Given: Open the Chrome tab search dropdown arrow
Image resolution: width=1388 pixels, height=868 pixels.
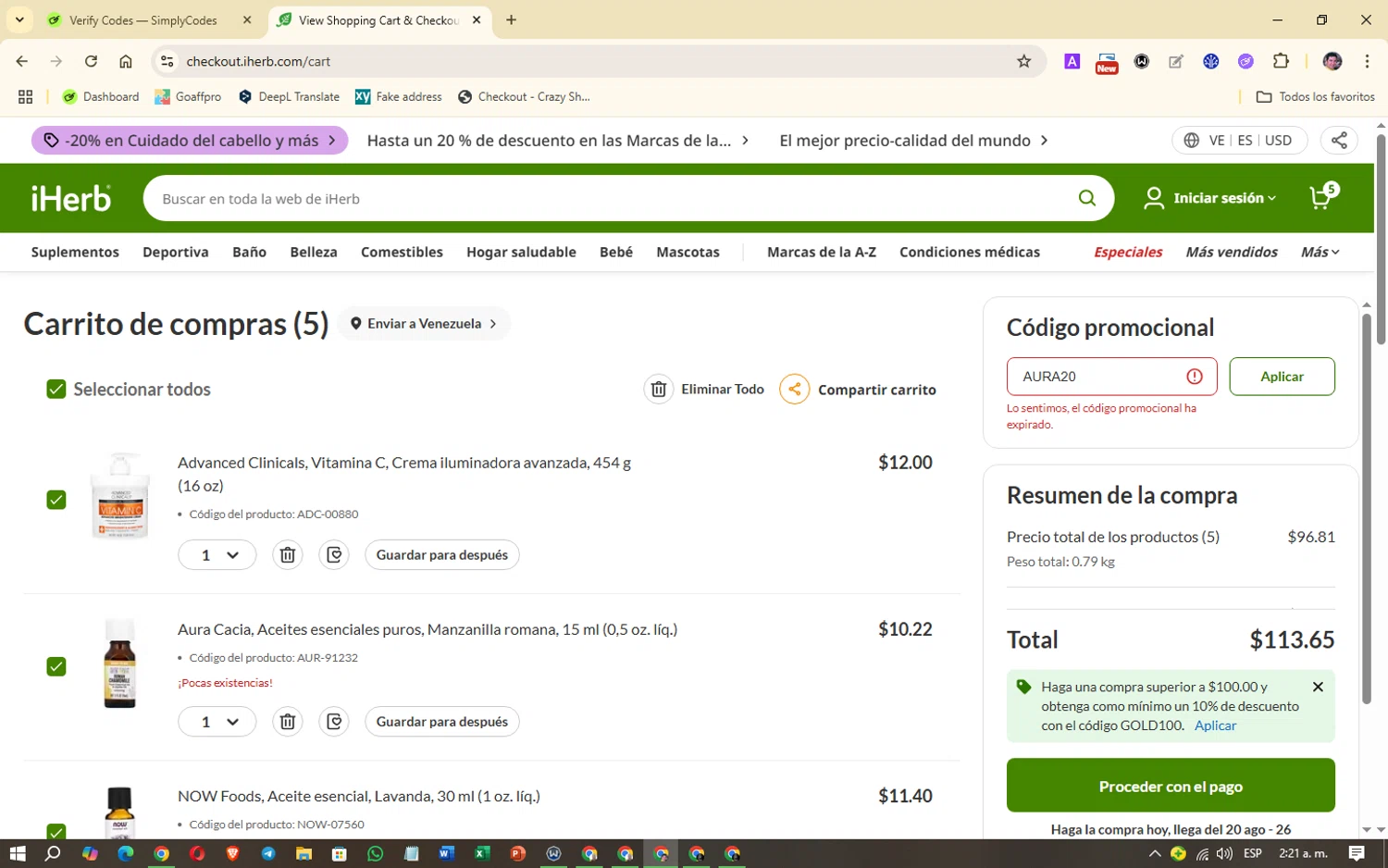Looking at the screenshot, I should [x=19, y=19].
